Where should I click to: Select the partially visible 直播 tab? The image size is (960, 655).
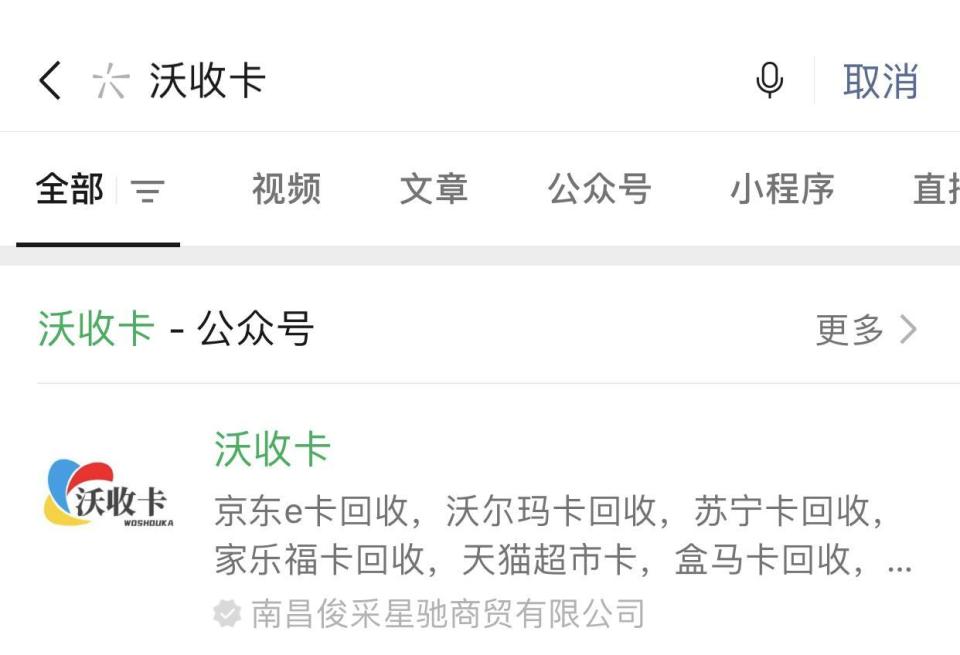tap(936, 189)
